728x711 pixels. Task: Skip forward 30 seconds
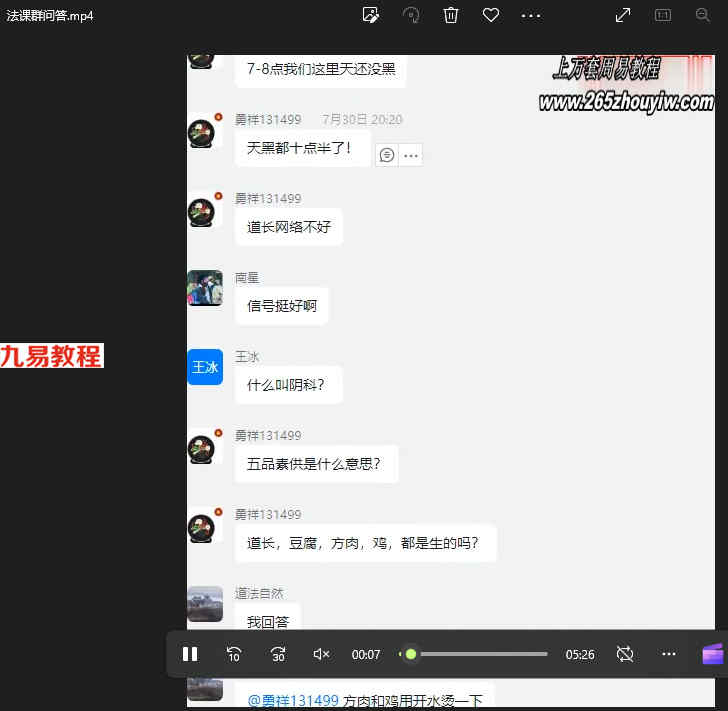click(278, 654)
